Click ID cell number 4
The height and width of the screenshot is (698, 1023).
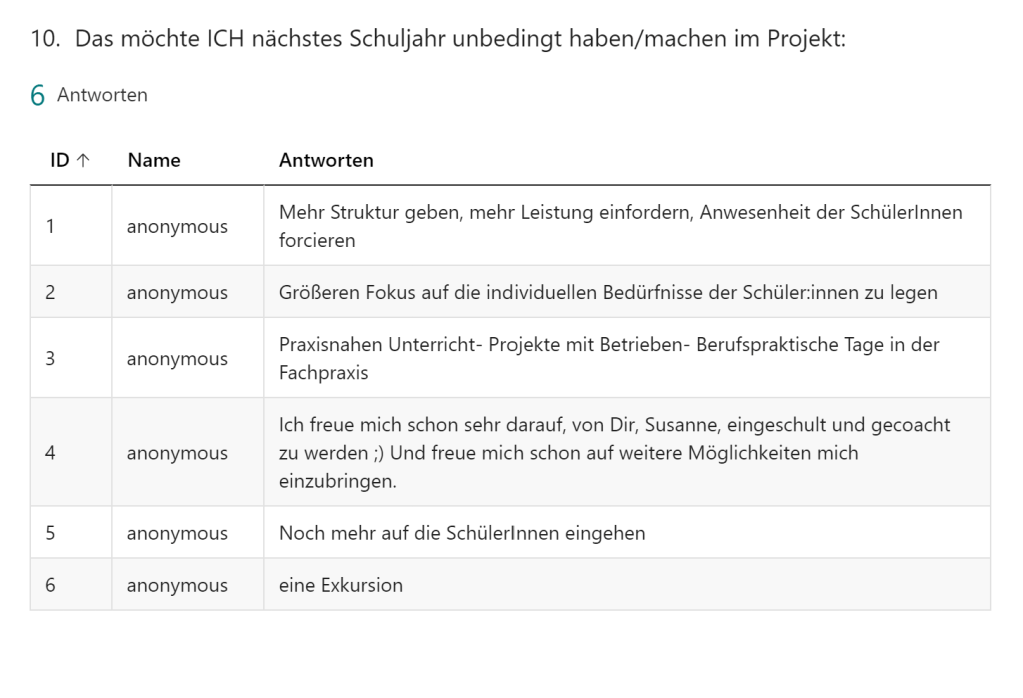50,453
